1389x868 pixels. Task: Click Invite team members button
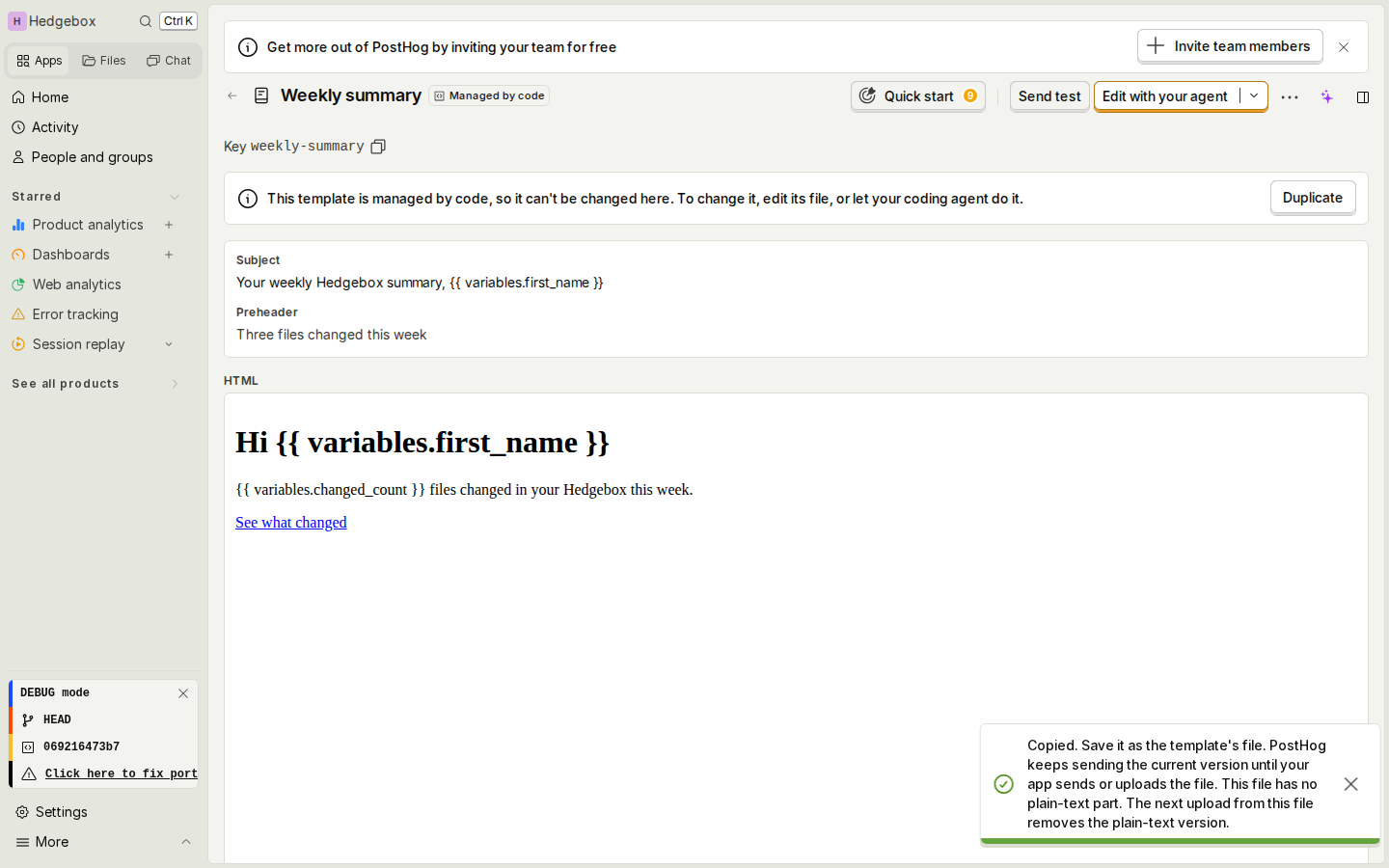1230,46
